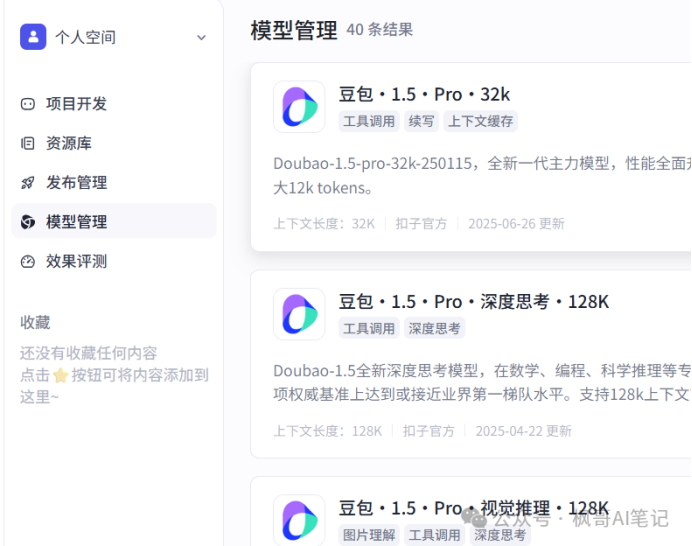Click the 深度思考 128K model logo
Screen dimensions: 692x546
pos(299,314)
